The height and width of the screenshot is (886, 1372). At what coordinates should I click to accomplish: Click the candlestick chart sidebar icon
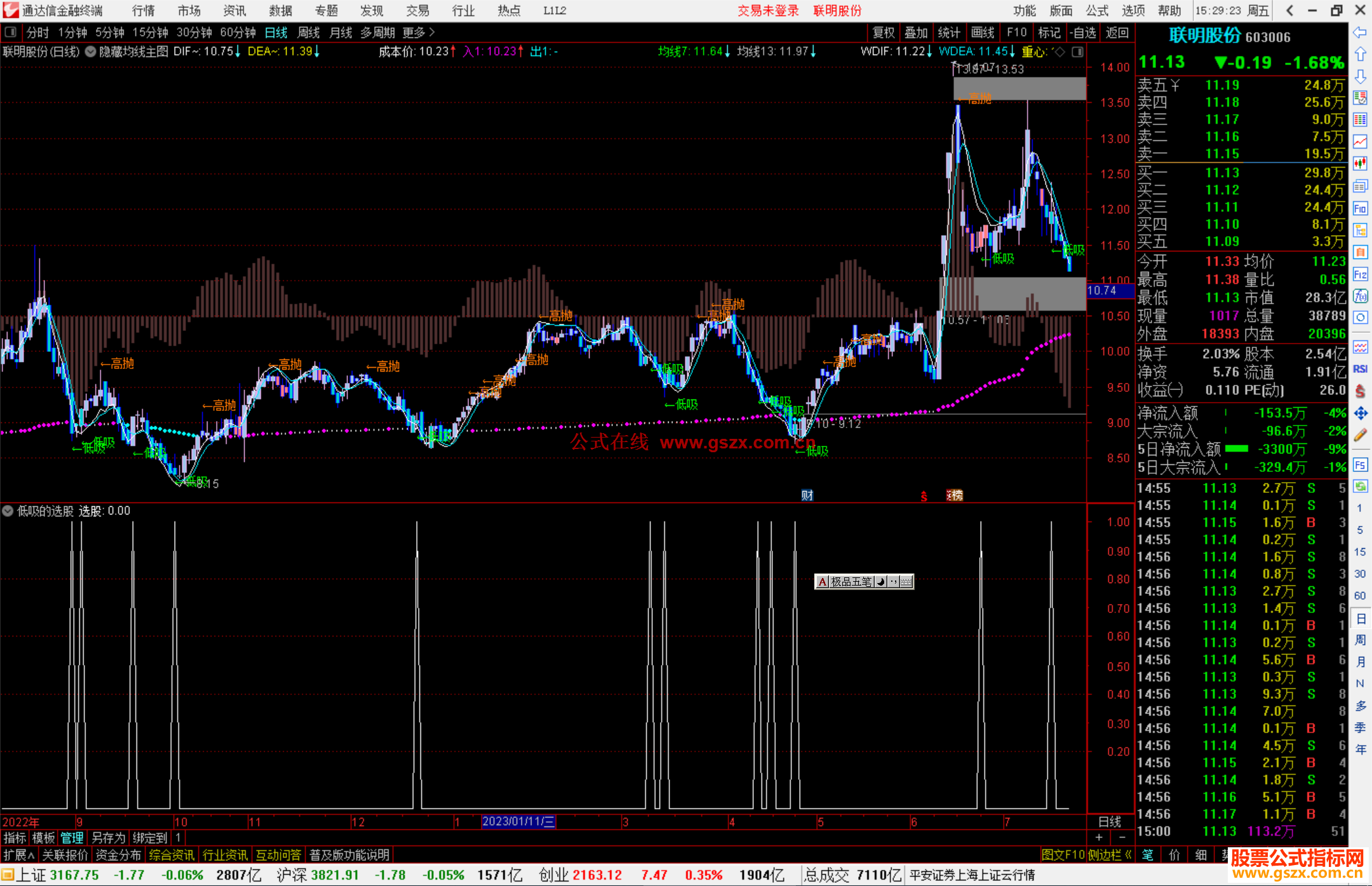[1360, 164]
